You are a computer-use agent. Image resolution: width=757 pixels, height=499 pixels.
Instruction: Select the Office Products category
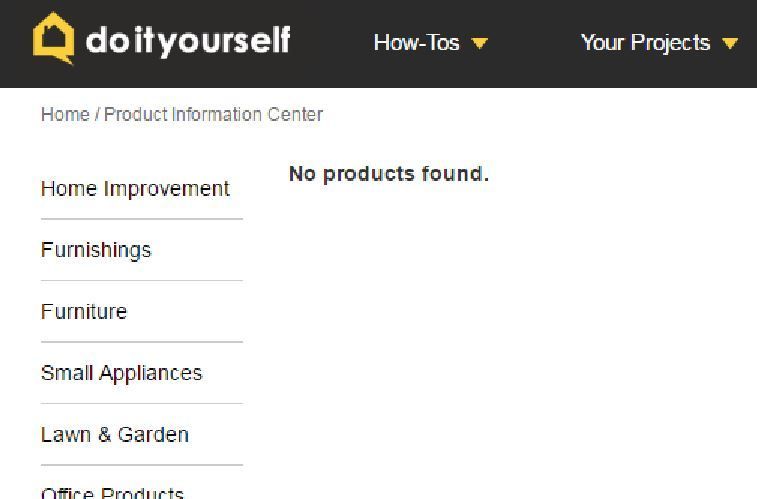(x=112, y=493)
